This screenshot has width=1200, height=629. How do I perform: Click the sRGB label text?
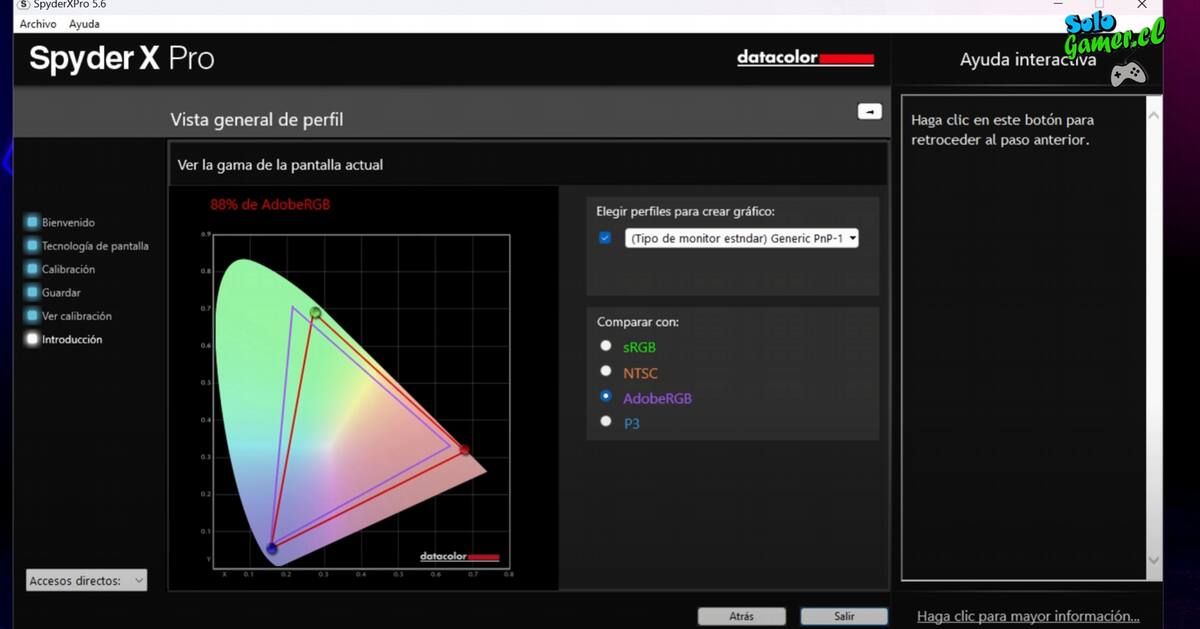click(639, 347)
